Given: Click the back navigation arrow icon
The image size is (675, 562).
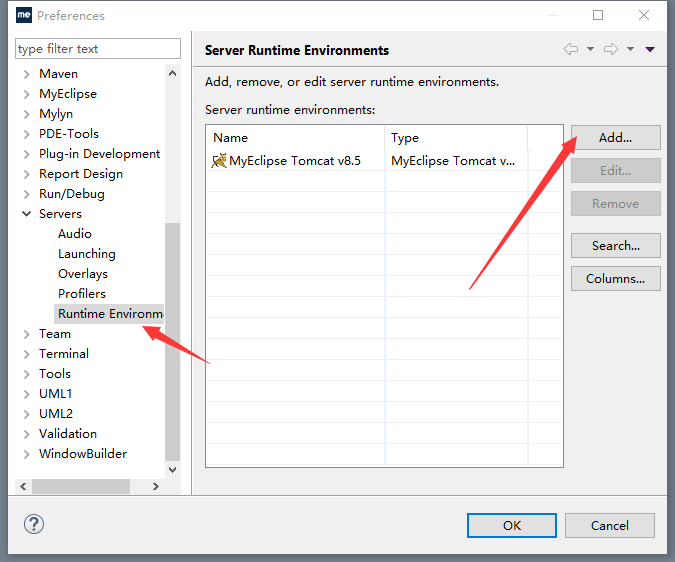Looking at the screenshot, I should point(571,49).
